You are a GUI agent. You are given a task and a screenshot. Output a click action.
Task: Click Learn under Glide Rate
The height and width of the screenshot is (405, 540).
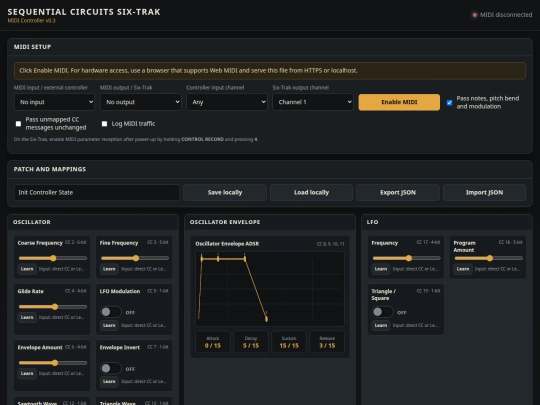pyautogui.click(x=27, y=317)
